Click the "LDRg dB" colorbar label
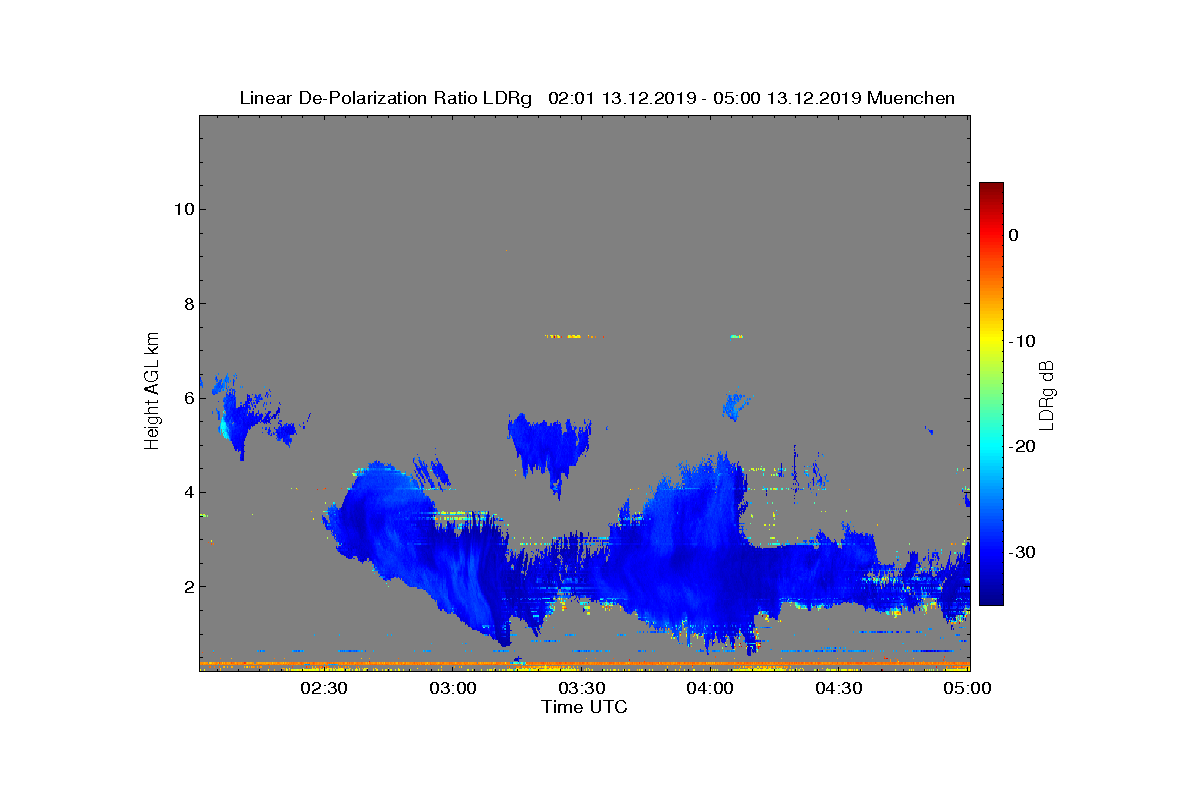Image resolution: width=1200 pixels, height=800 pixels. click(x=1046, y=394)
